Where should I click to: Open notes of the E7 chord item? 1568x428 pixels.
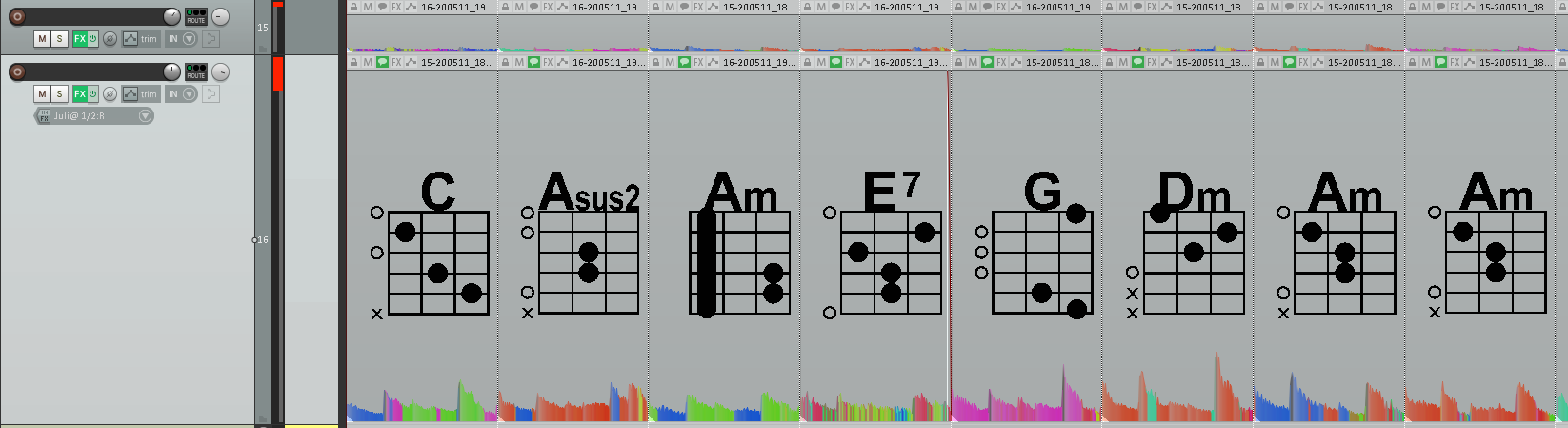click(835, 62)
